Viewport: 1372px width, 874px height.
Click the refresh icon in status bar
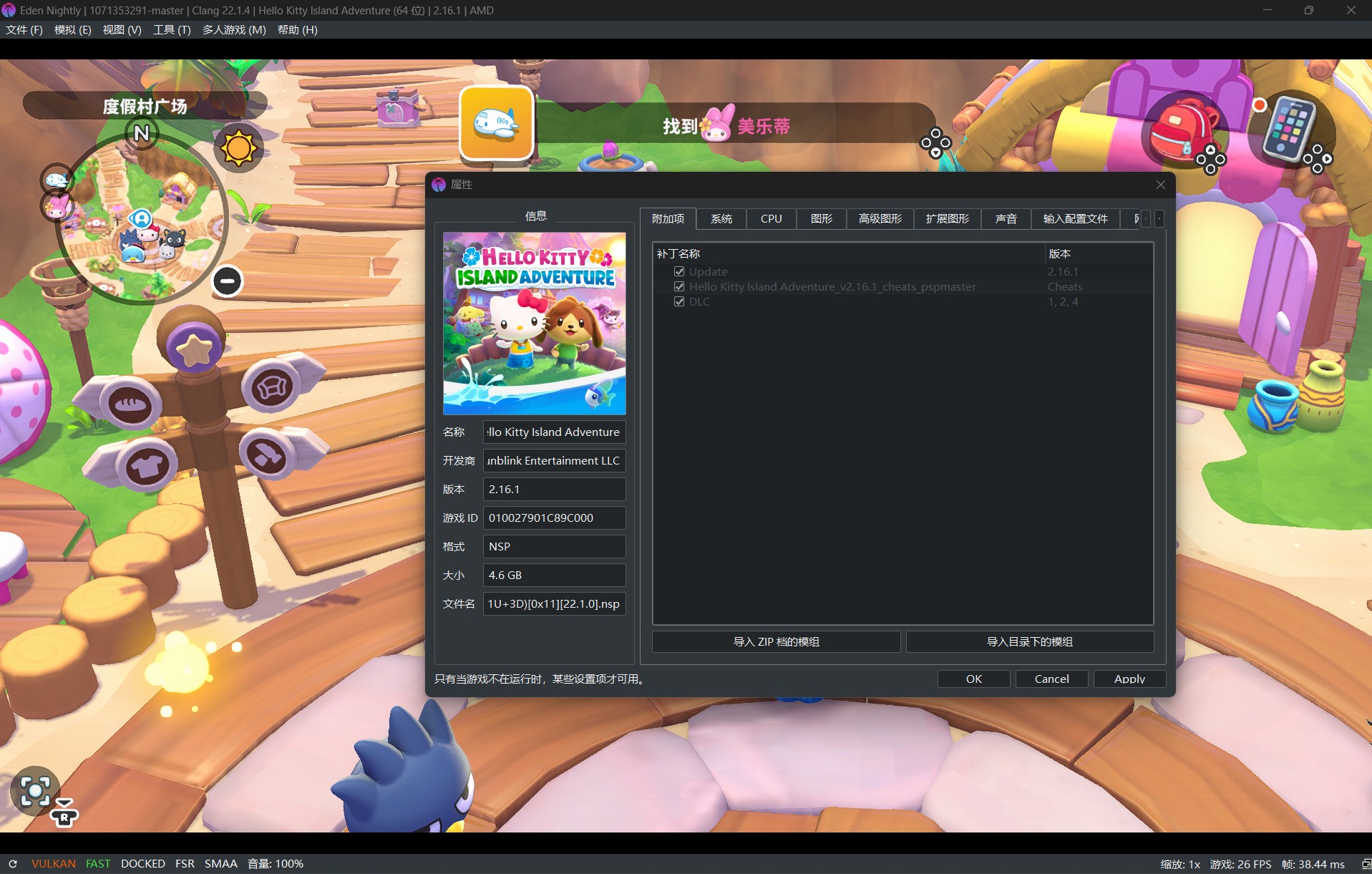point(13,864)
